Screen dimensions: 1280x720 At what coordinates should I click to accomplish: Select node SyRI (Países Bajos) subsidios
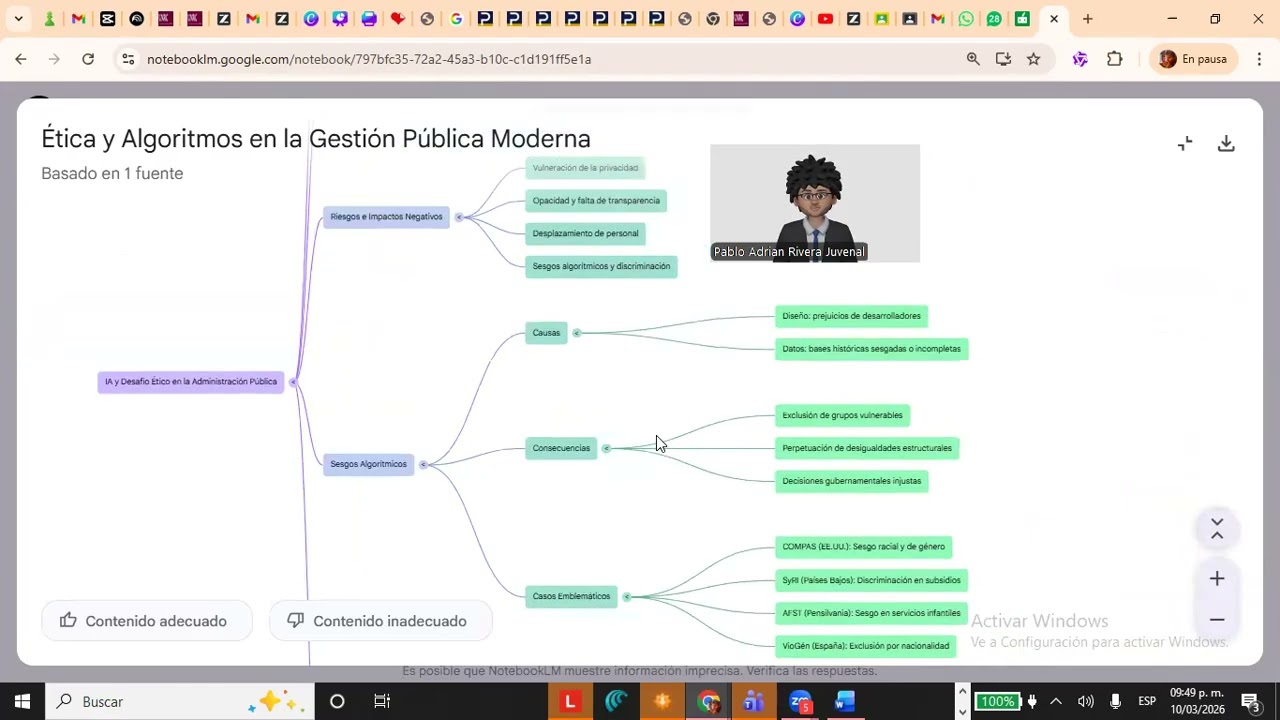tap(871, 580)
